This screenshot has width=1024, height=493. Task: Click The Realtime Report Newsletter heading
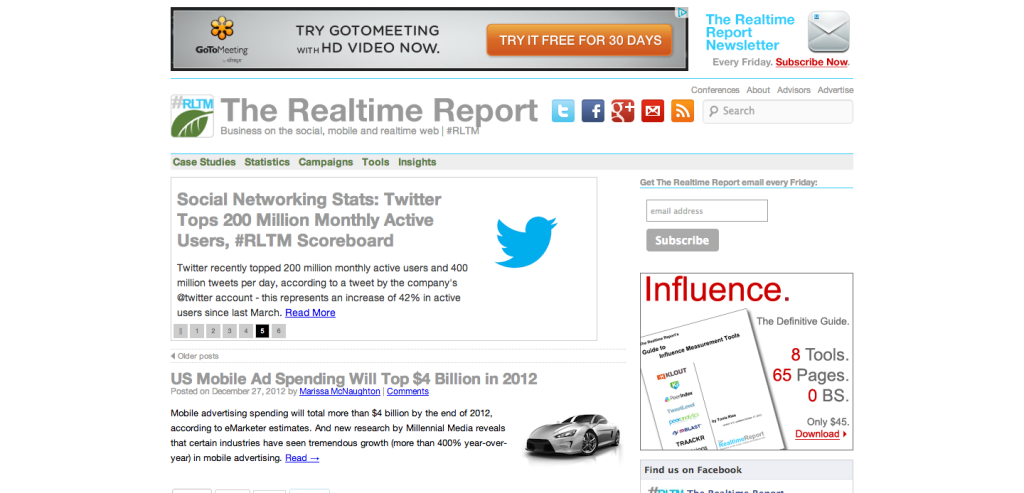[x=750, y=33]
